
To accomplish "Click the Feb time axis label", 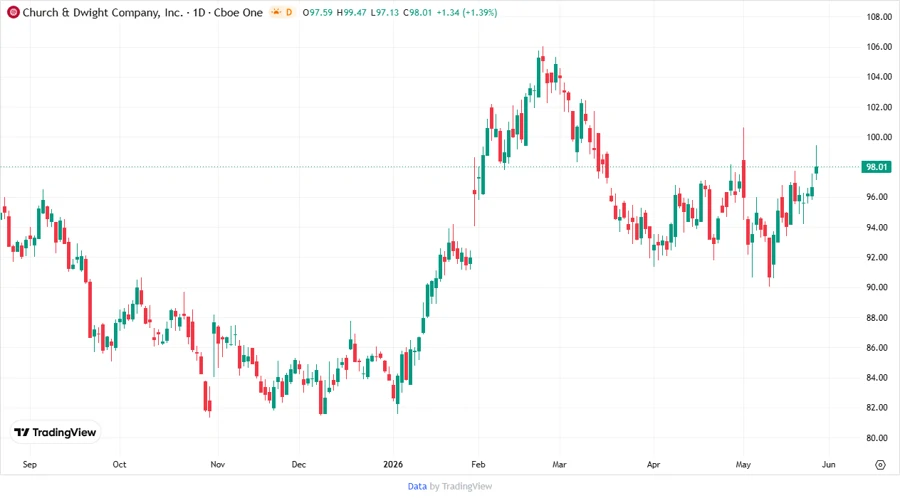I will tap(478, 464).
